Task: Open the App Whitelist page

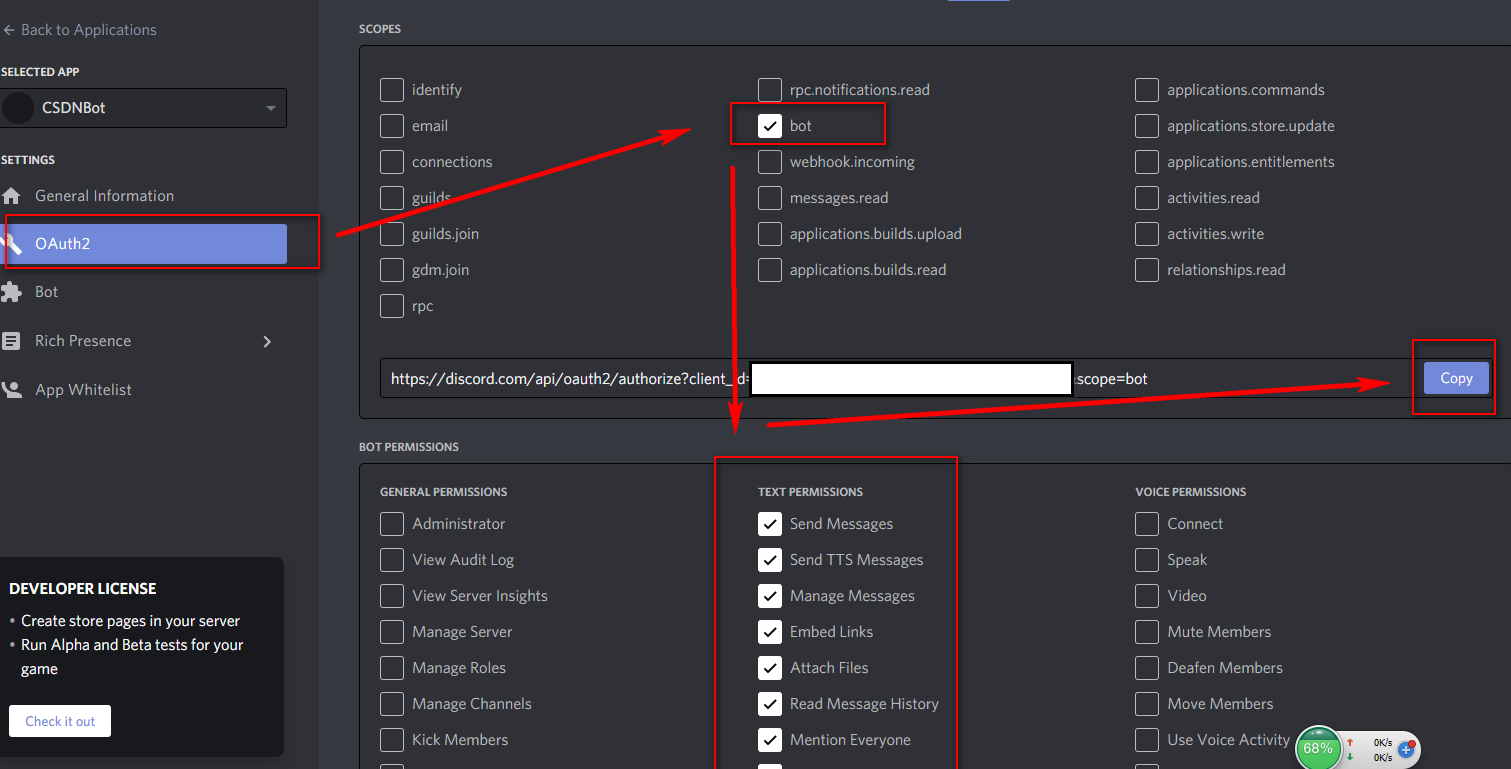Action: point(83,390)
